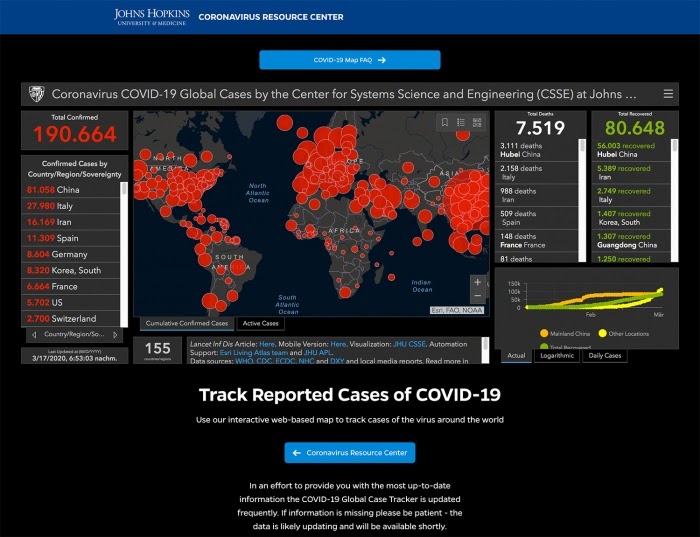The height and width of the screenshot is (537, 700).
Task: Open the dashboard hamburger menu
Action: point(668,94)
